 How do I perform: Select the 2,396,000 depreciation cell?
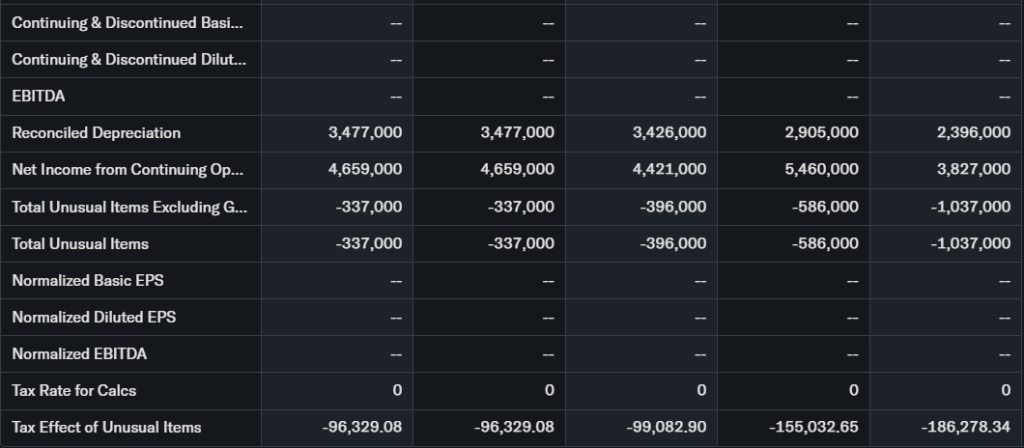click(973, 133)
